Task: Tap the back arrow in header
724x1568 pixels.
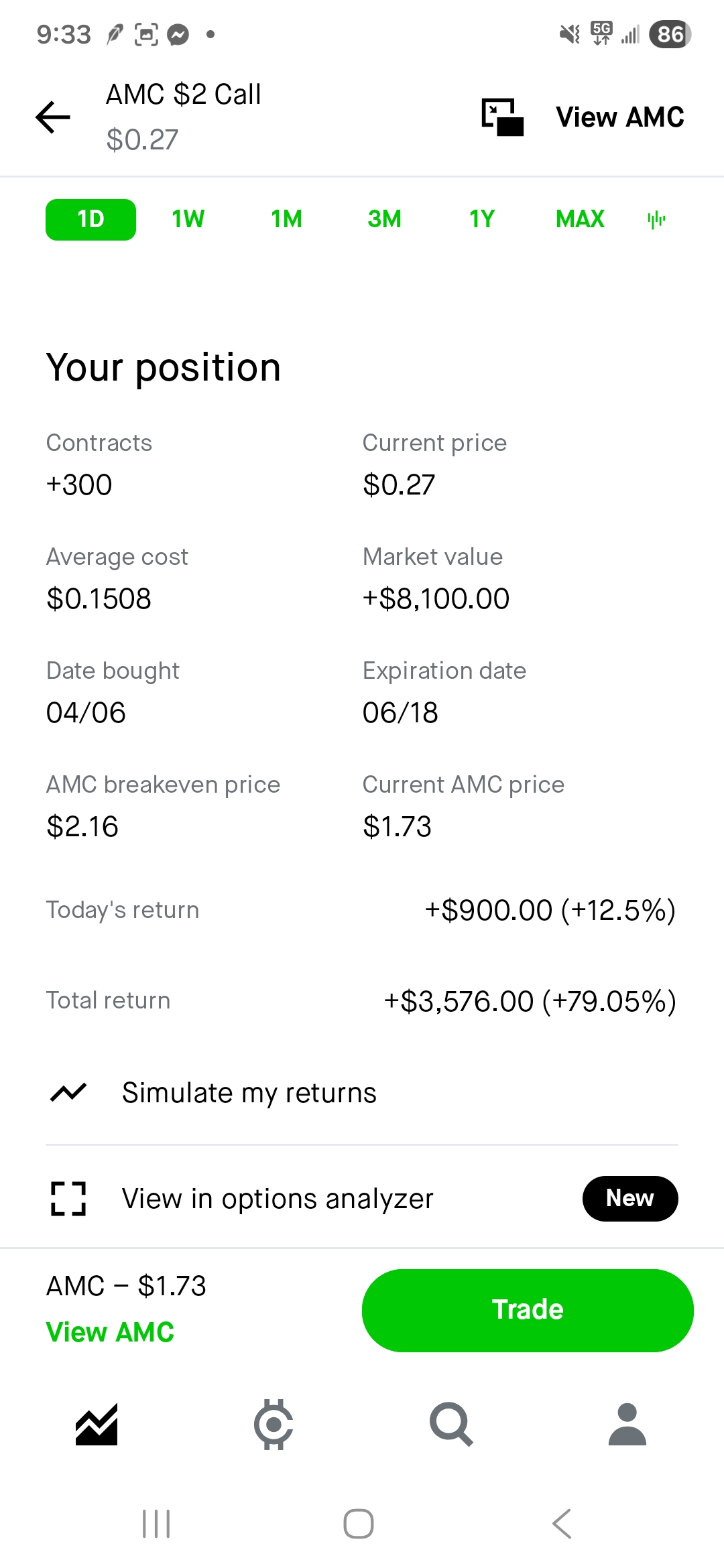Action: (53, 117)
